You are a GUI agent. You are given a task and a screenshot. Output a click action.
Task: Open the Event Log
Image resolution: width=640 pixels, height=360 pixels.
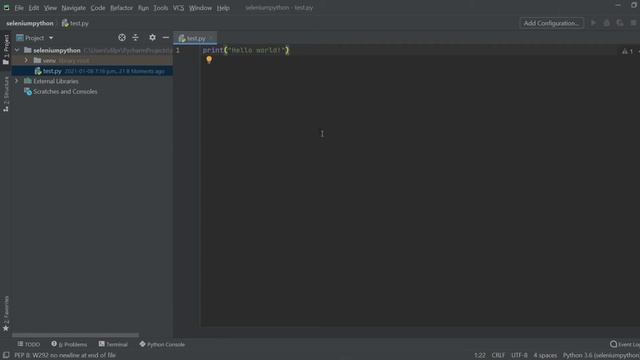[x=624, y=344]
